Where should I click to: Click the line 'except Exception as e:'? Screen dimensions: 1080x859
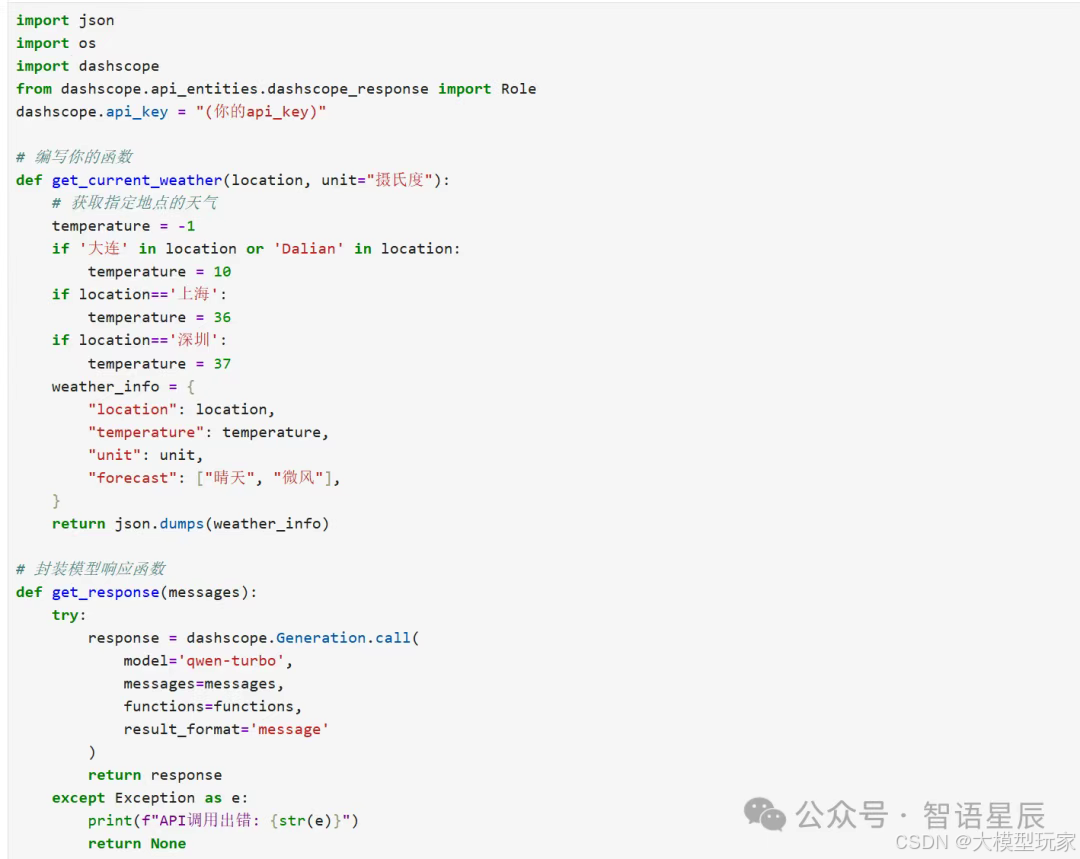click(150, 798)
